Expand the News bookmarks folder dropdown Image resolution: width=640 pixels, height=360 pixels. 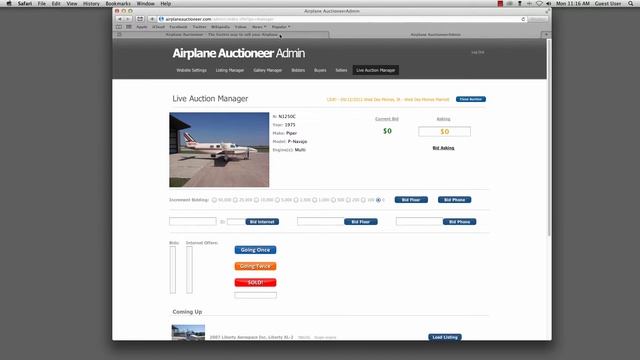(259, 27)
